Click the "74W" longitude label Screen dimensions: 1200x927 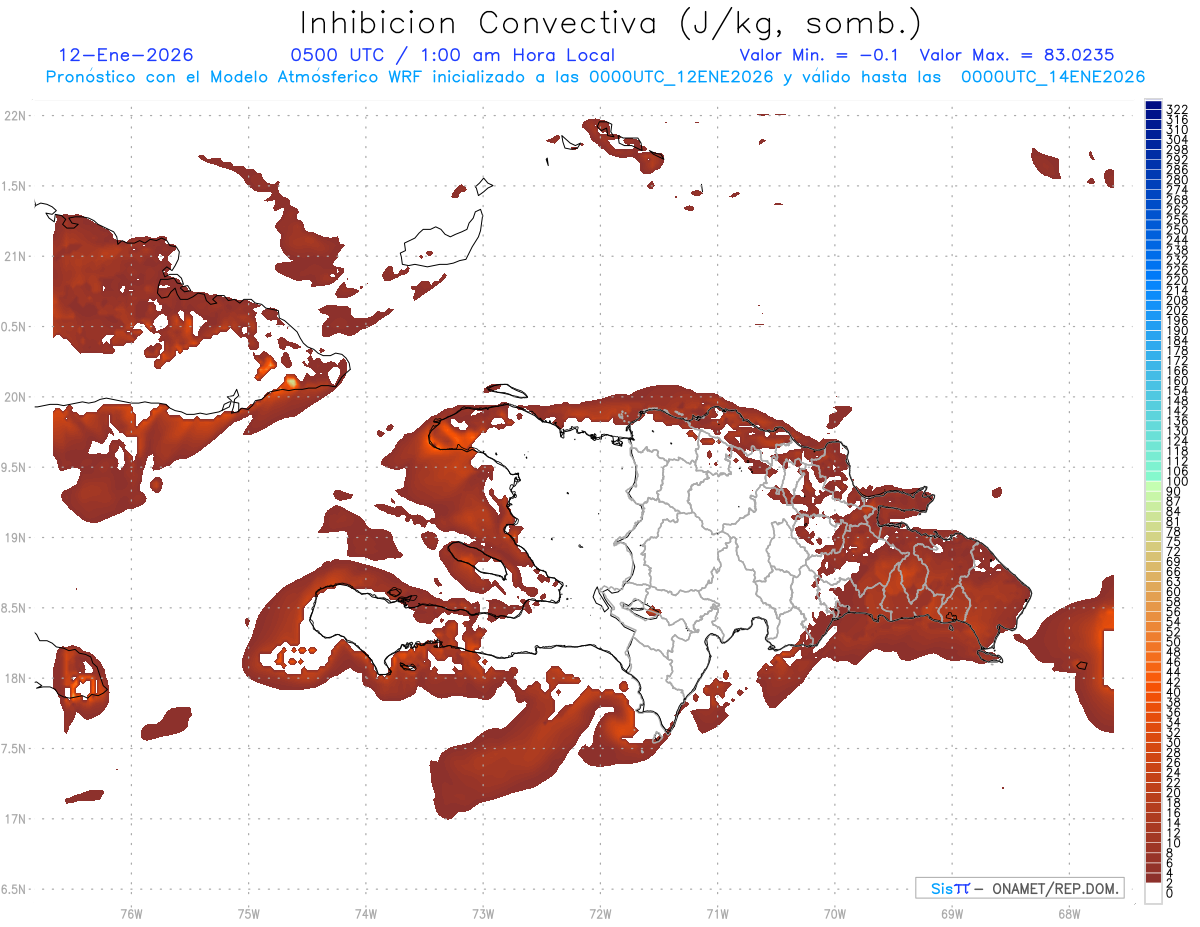(x=365, y=913)
